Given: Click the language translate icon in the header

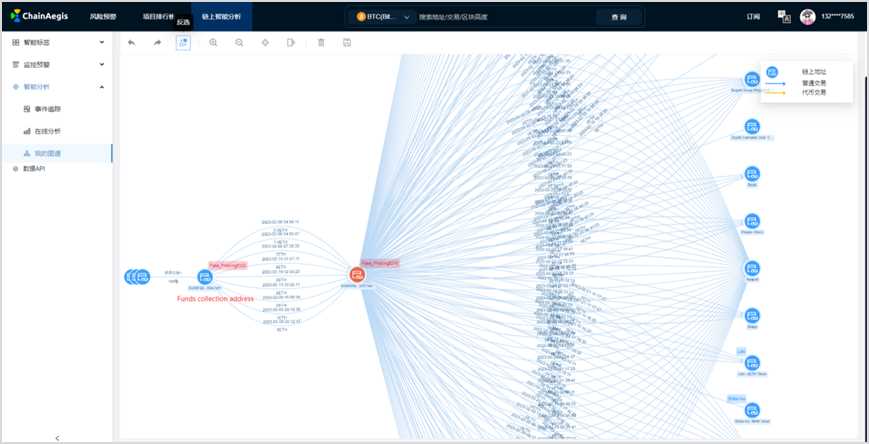Looking at the screenshot, I should [x=784, y=17].
